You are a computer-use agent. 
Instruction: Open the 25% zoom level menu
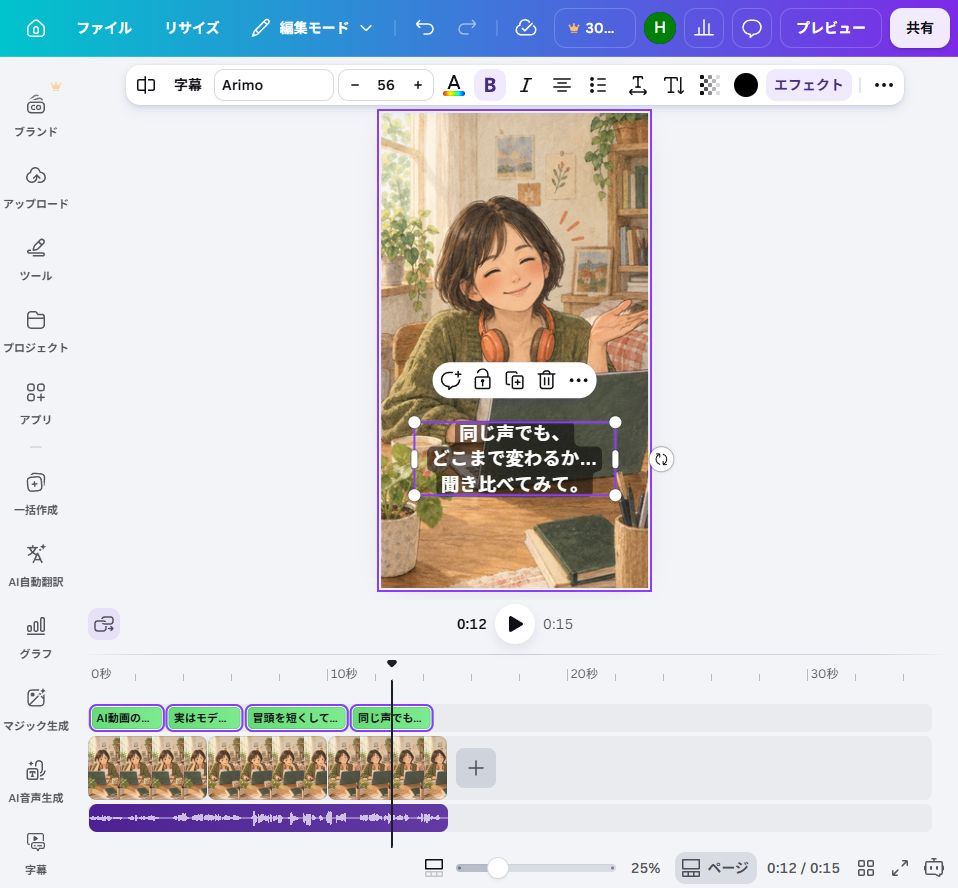(645, 868)
